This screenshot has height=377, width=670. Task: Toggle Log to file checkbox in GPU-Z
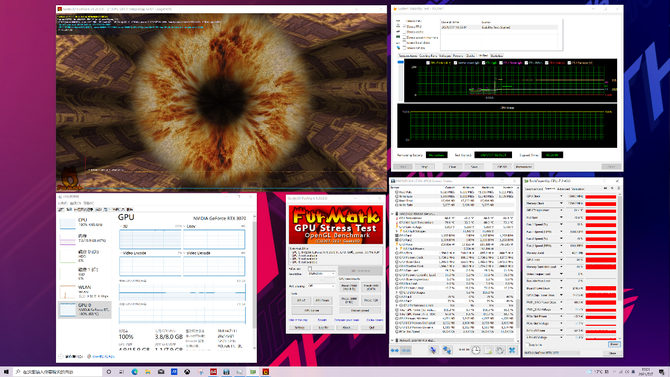tap(527, 345)
